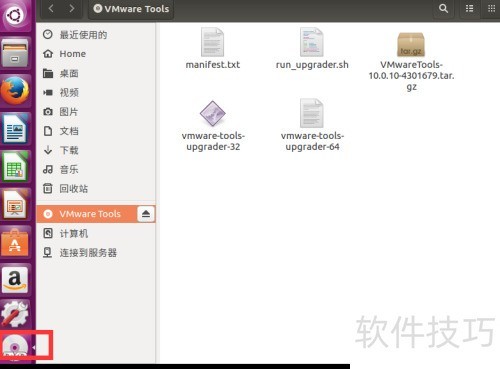Open System Settings dock icon
500x369 pixels.
click(x=15, y=313)
